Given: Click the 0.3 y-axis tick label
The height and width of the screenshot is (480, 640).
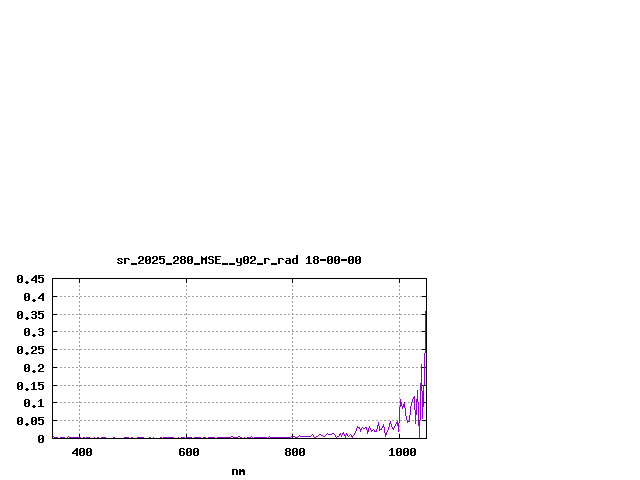Looking at the screenshot, I should coord(33,332).
